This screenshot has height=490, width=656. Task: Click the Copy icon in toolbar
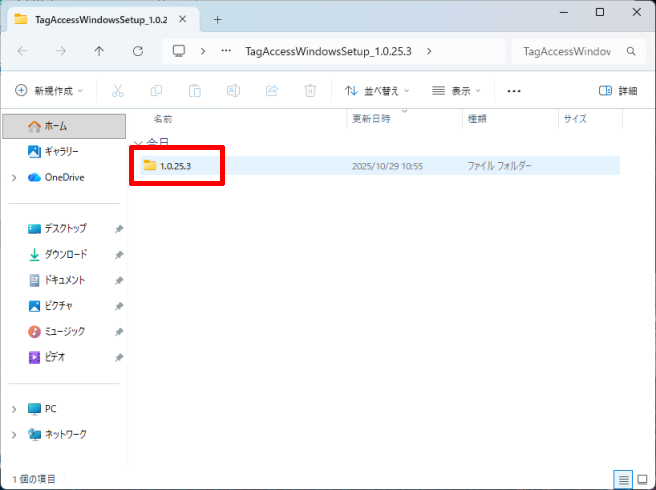[156, 90]
